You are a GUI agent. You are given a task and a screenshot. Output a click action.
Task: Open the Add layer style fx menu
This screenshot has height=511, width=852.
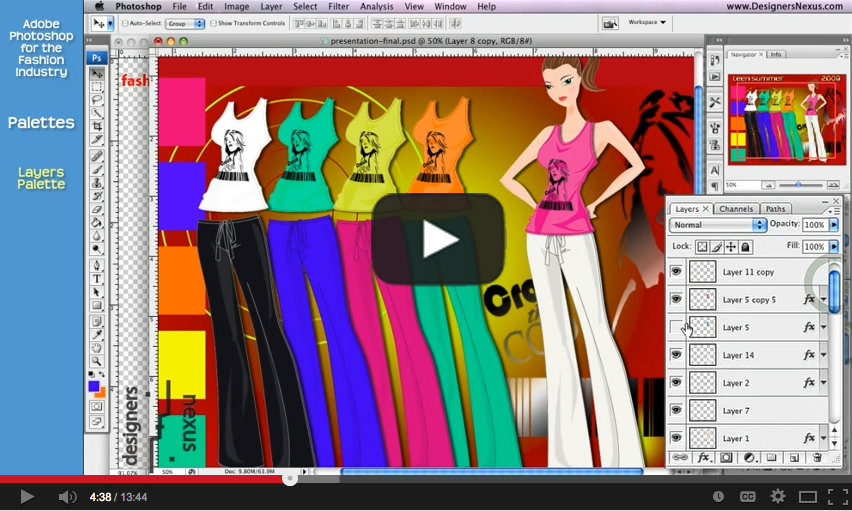click(703, 458)
